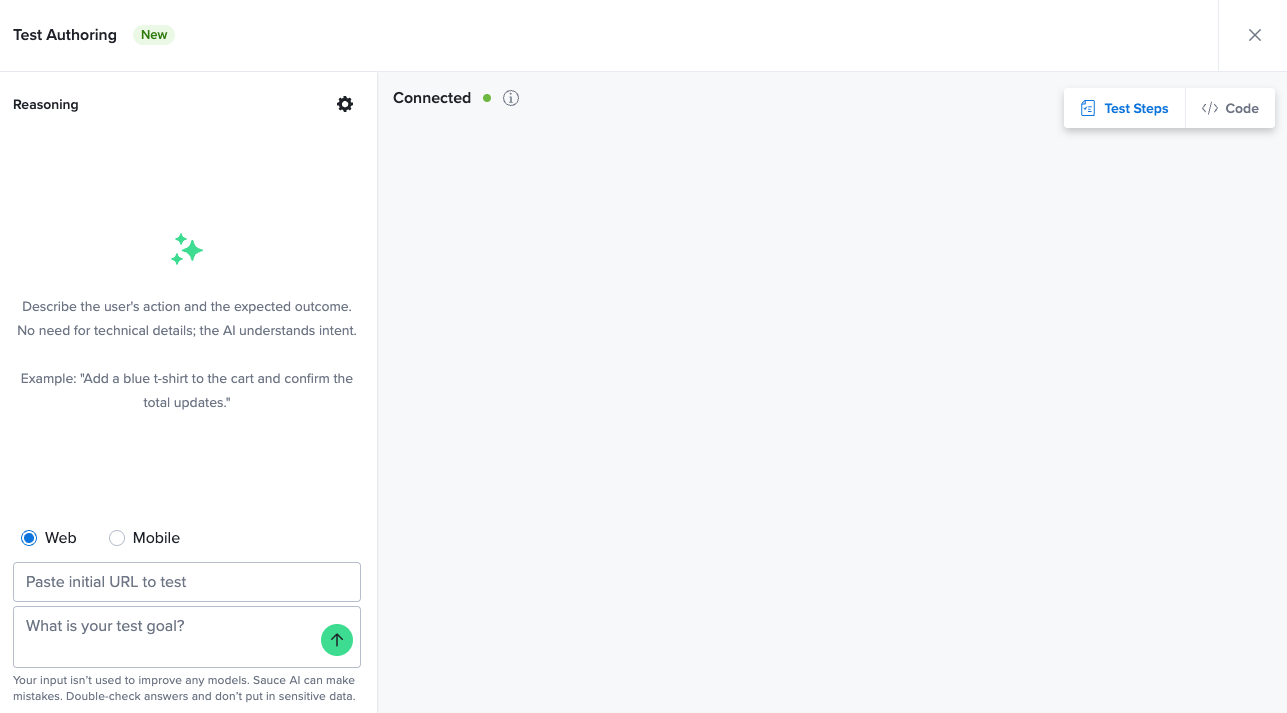Screen dimensions: 1287x713
Task: Select the Web radio button
Action: tap(29, 538)
